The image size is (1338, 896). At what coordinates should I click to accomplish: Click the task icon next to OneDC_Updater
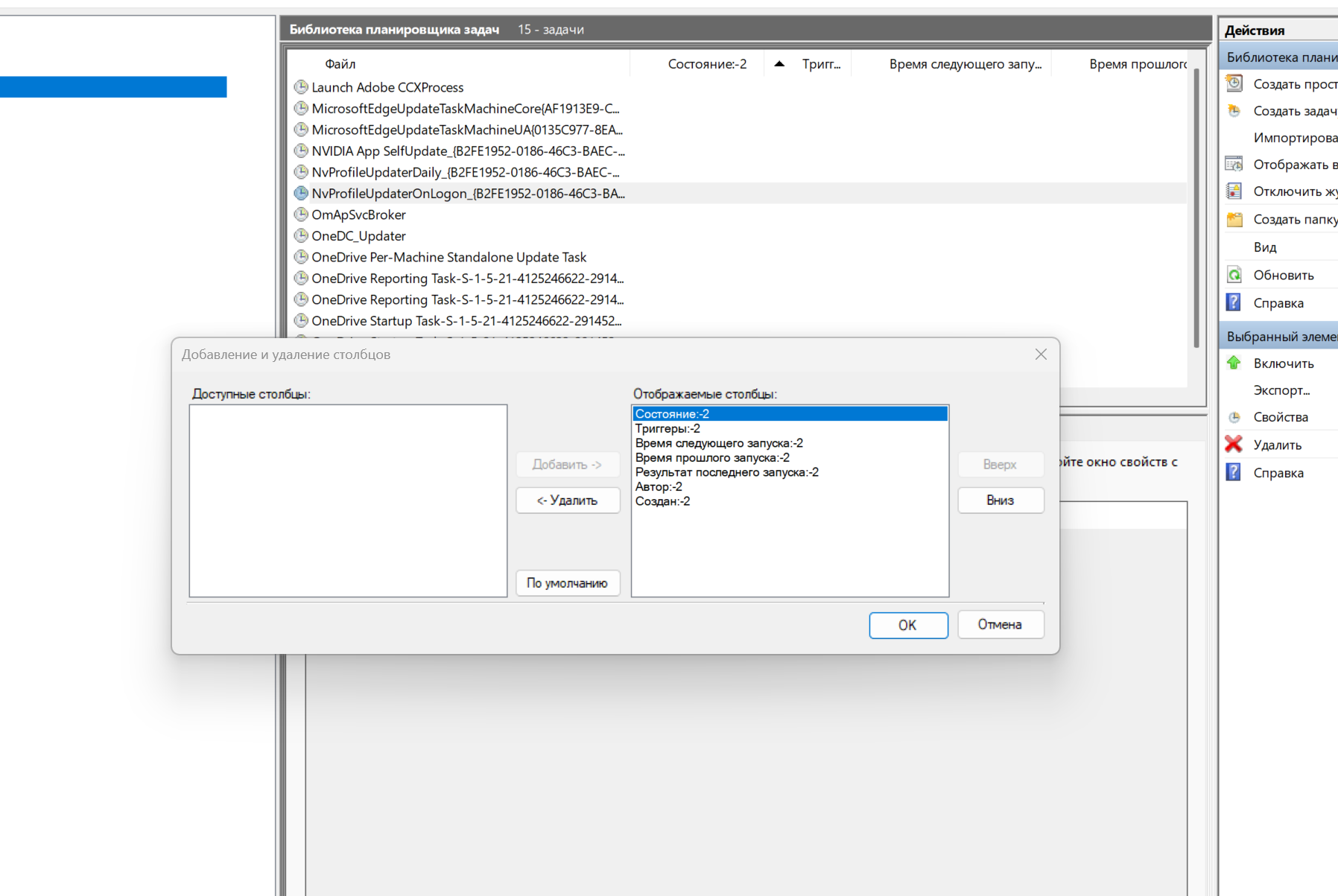[301, 235]
